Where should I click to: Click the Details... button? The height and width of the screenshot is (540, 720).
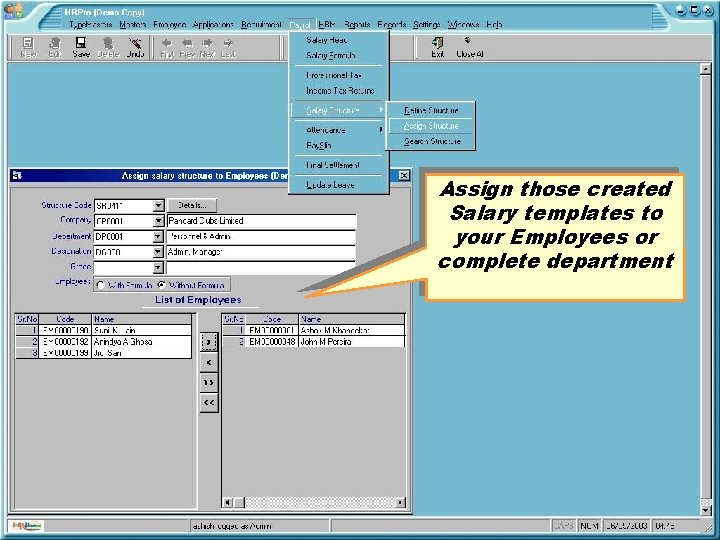pyautogui.click(x=192, y=205)
